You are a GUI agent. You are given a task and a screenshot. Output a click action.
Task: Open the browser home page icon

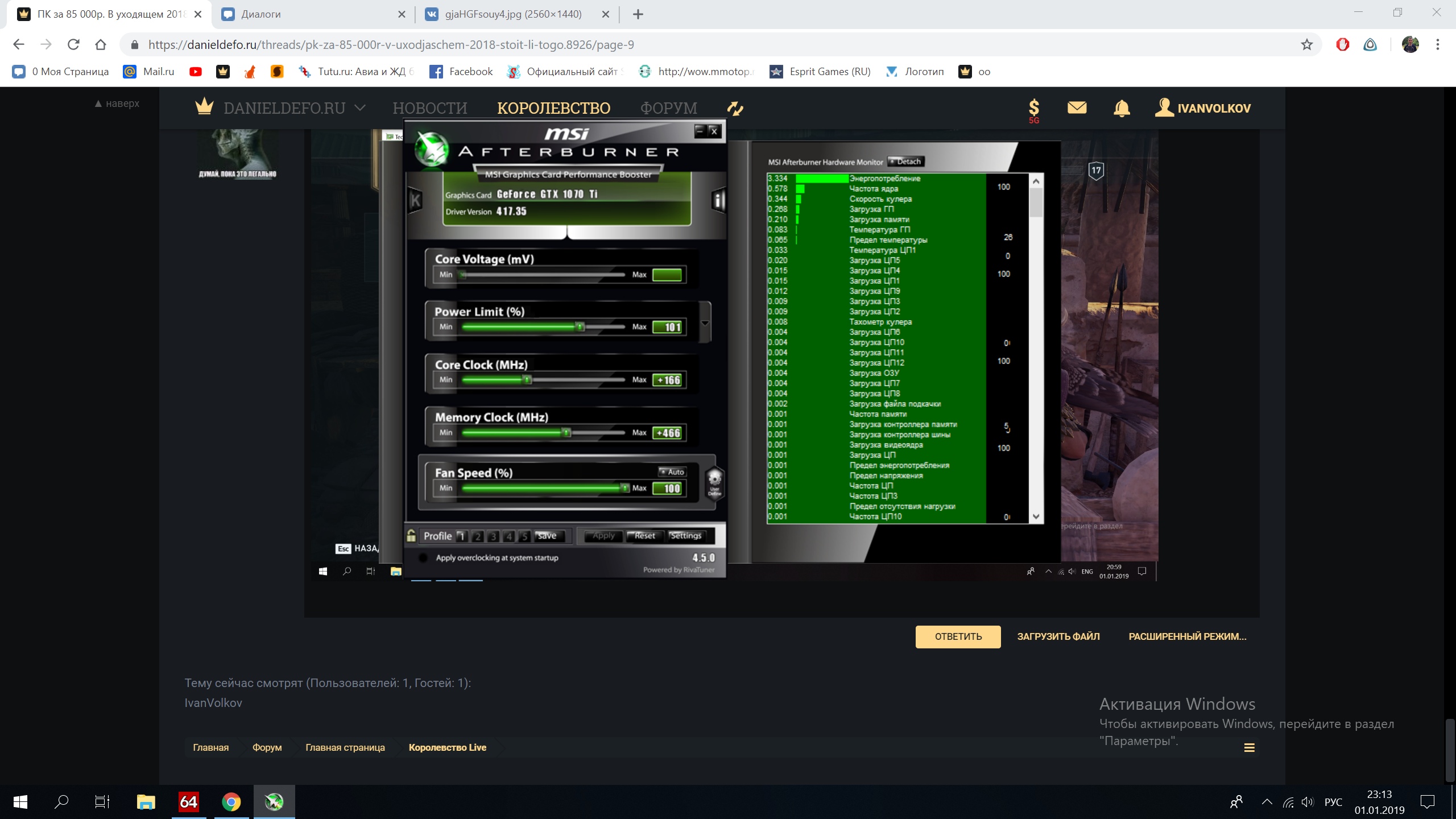pos(101,44)
